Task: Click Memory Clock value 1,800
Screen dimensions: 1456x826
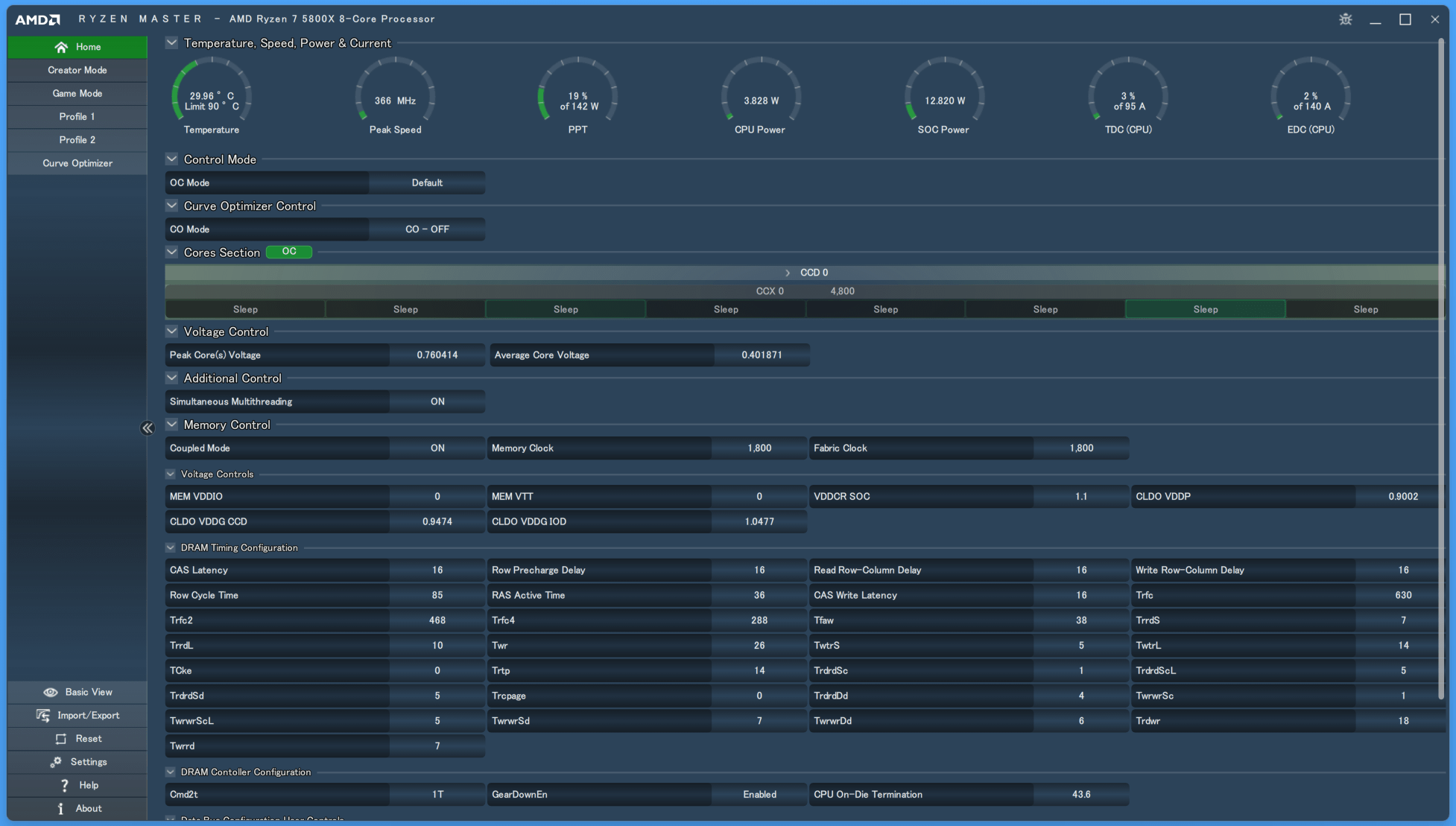Action: (x=759, y=448)
